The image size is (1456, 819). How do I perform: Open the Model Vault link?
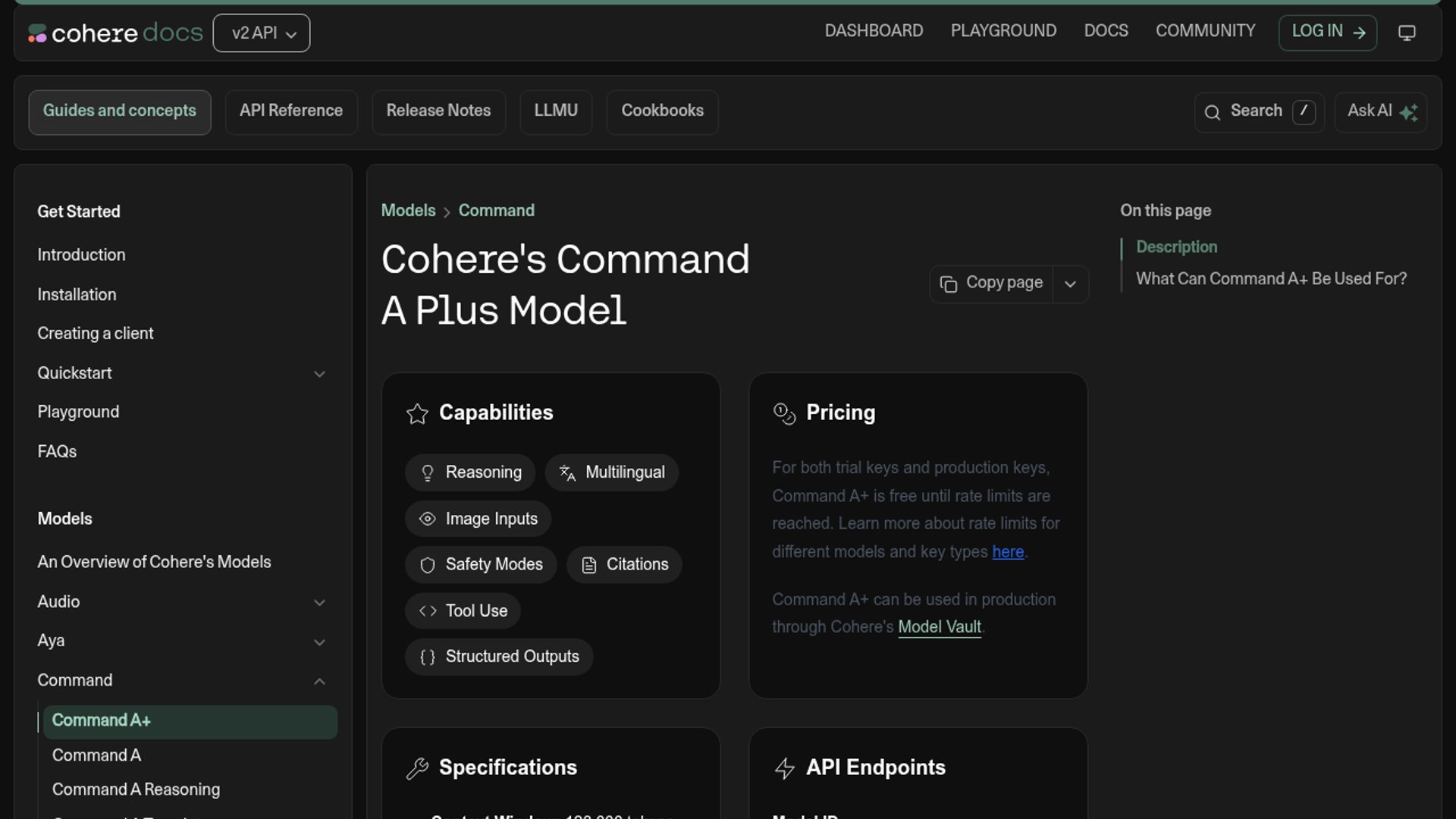[940, 627]
